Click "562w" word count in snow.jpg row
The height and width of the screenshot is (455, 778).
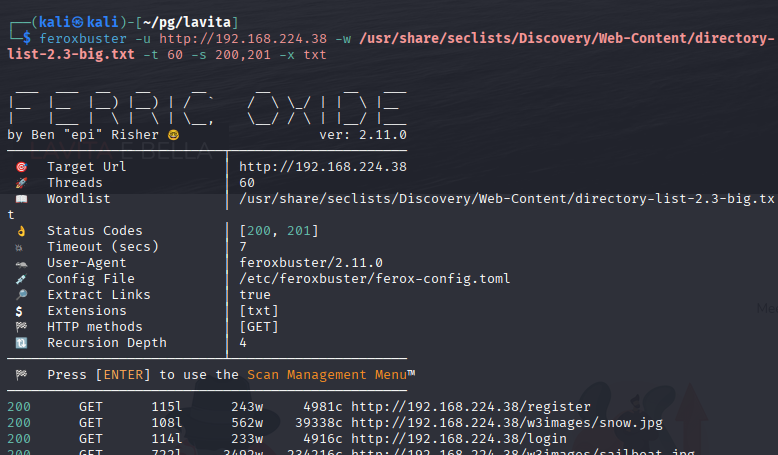pyautogui.click(x=247, y=423)
